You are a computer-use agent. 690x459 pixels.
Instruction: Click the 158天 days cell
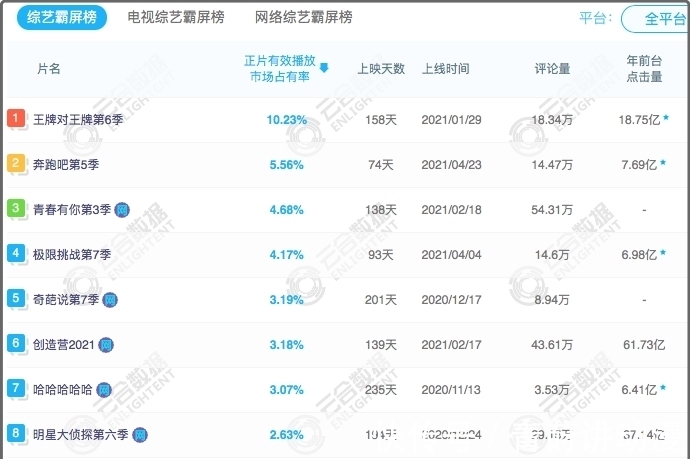pyautogui.click(x=381, y=120)
